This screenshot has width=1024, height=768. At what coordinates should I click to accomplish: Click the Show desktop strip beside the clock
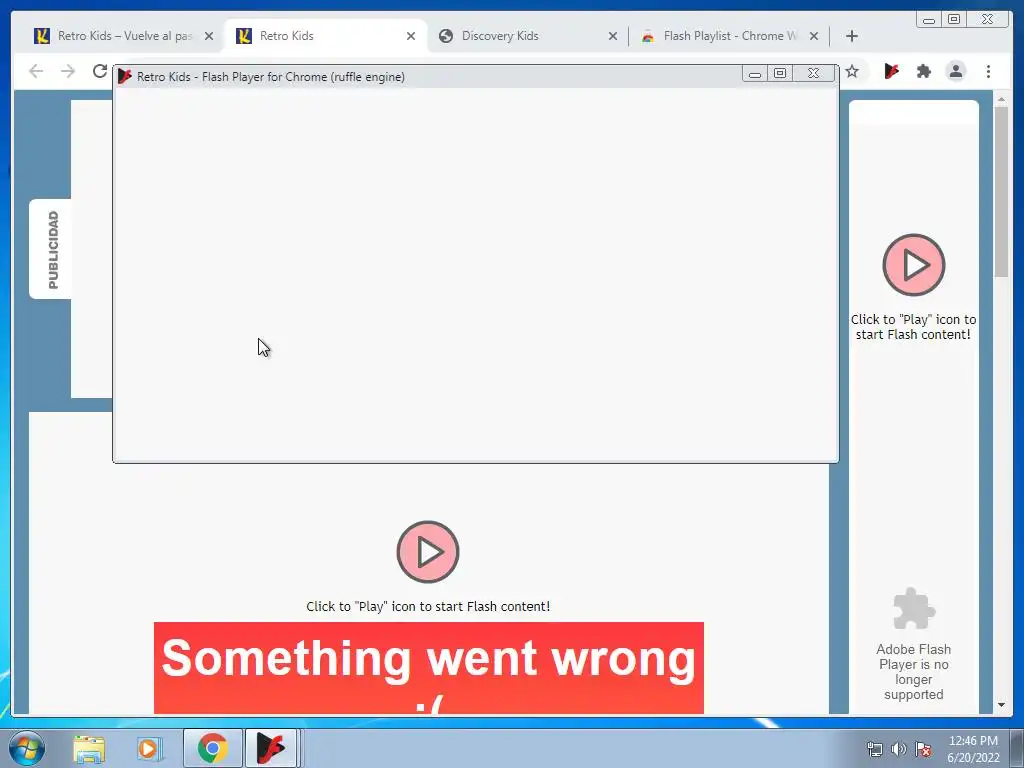(1016, 748)
